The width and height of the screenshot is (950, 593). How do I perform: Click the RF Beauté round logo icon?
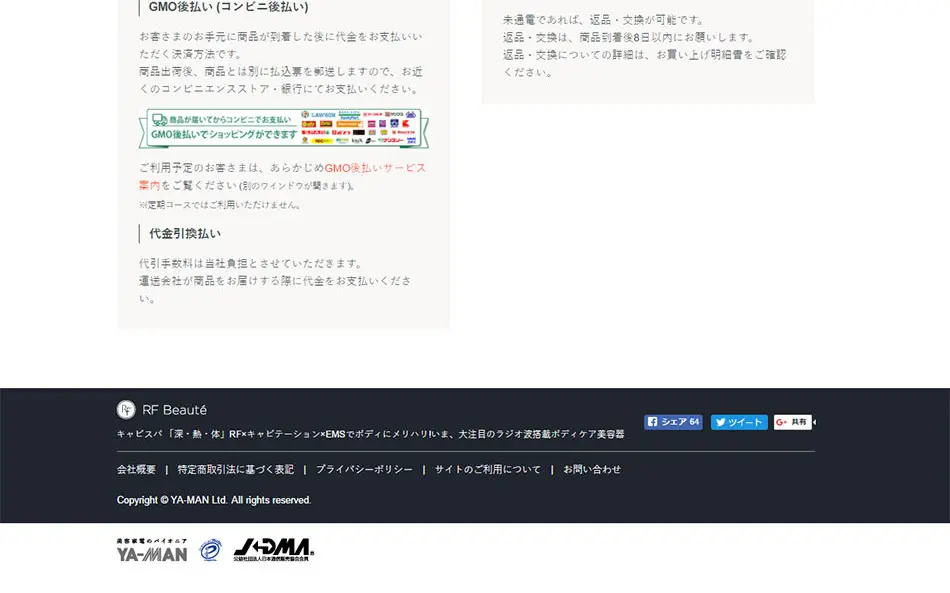pos(126,410)
